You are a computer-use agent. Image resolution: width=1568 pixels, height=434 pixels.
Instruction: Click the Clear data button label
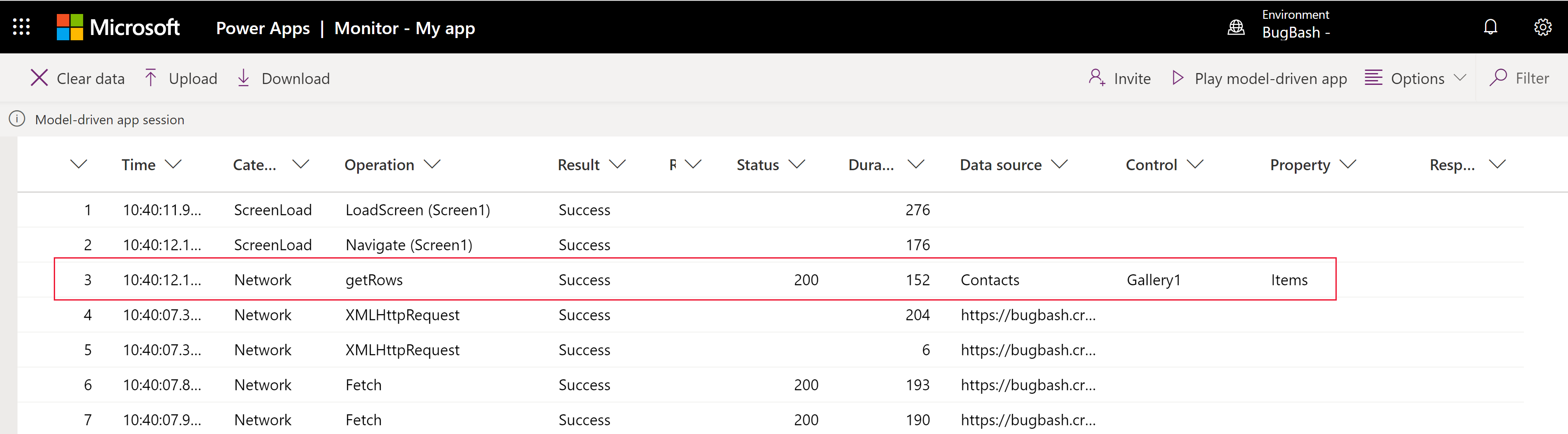[90, 79]
